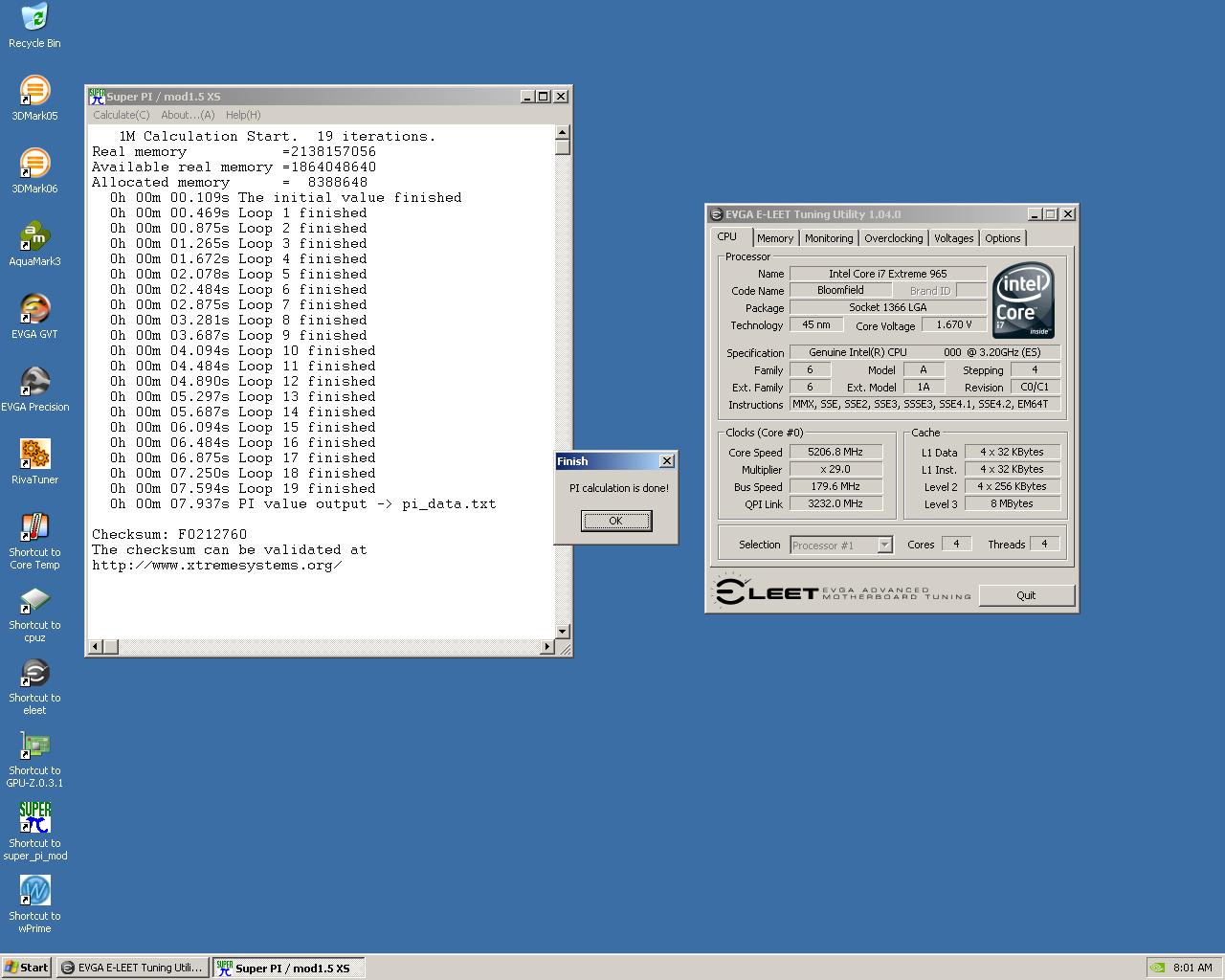
Task: Click the Bus Speed 179.6 MHz field
Action: point(835,487)
